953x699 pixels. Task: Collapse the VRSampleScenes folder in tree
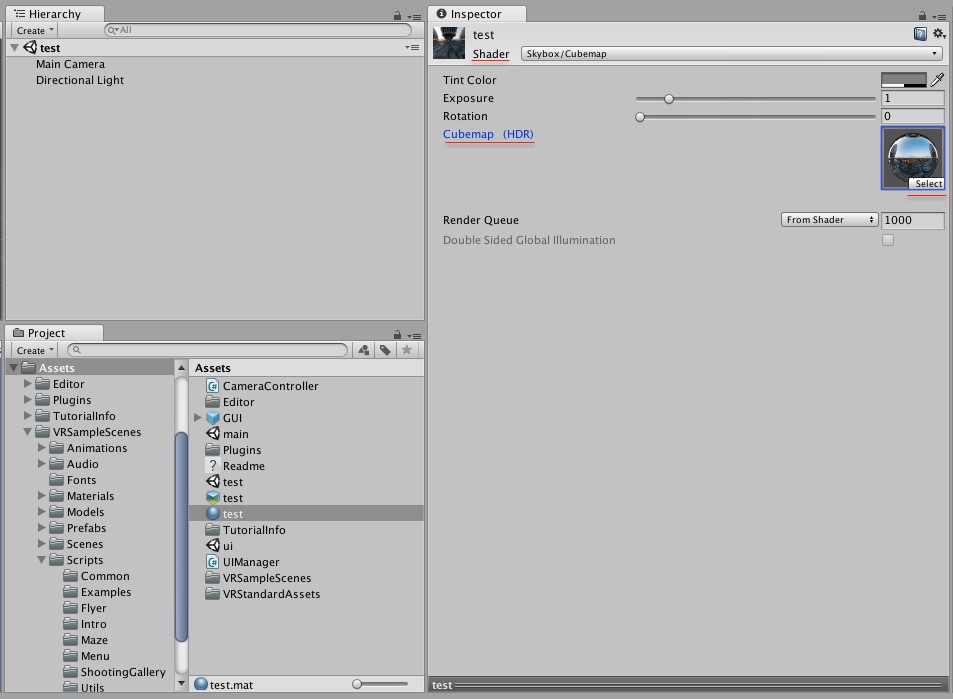tap(27, 432)
